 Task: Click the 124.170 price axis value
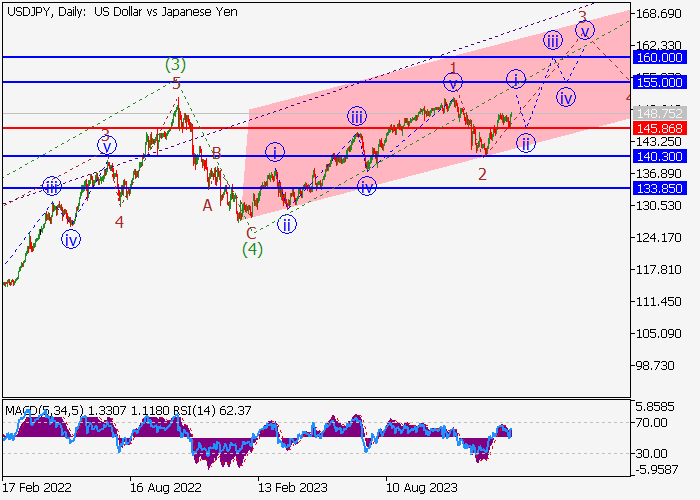click(659, 238)
